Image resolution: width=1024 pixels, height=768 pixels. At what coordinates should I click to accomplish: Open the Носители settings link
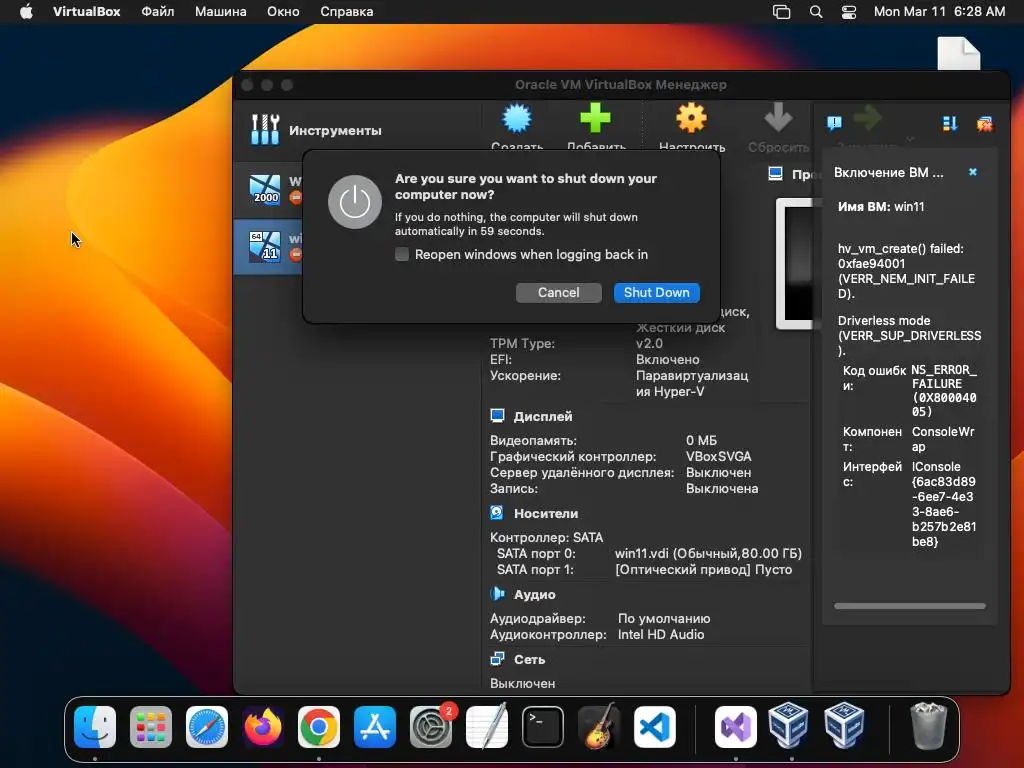click(546, 513)
